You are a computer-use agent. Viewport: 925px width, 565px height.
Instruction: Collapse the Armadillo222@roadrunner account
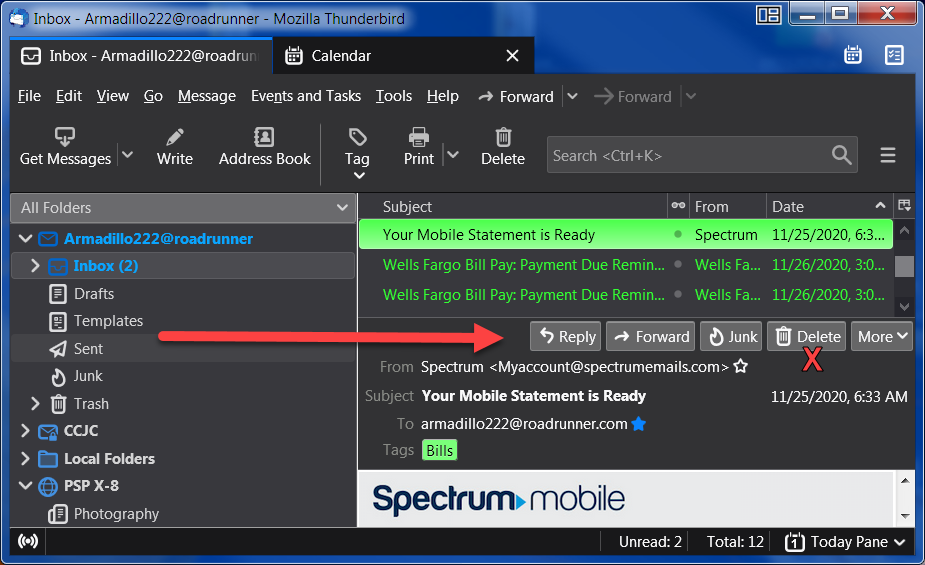pos(25,238)
